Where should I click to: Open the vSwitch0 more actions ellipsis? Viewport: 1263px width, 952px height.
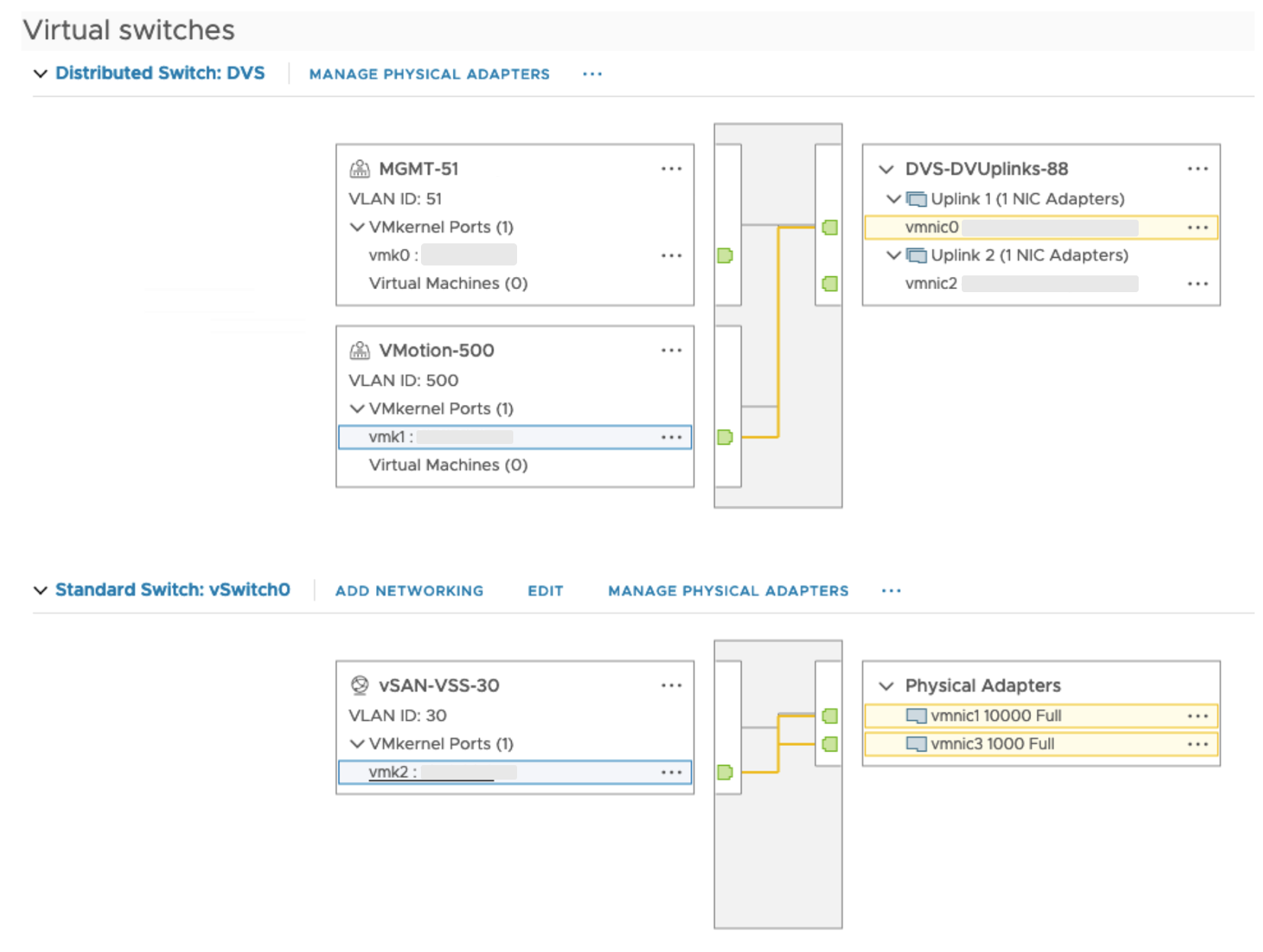pos(891,590)
